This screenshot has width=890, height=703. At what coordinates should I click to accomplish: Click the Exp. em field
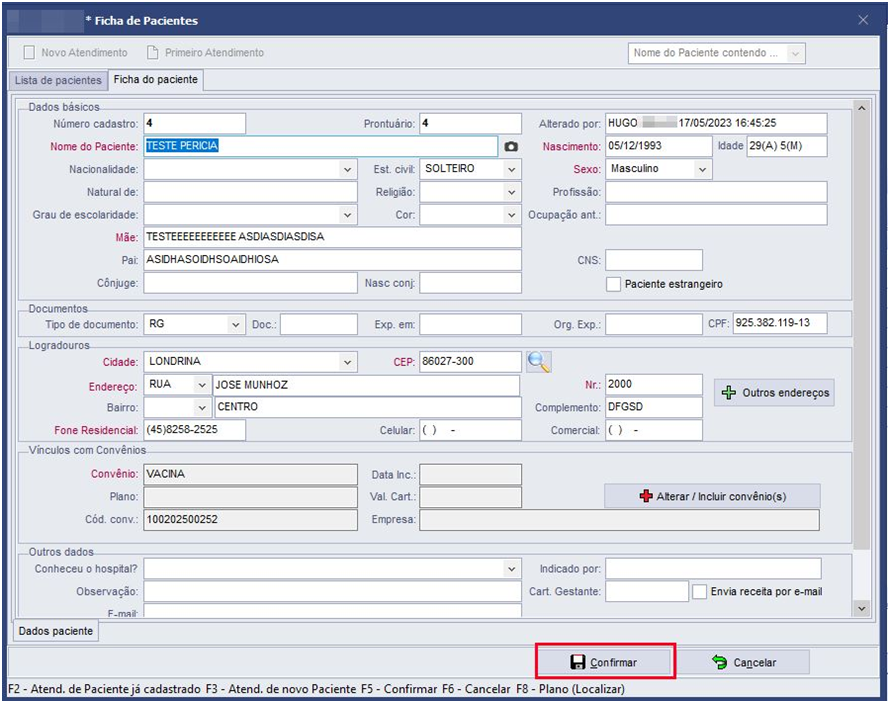(x=471, y=325)
